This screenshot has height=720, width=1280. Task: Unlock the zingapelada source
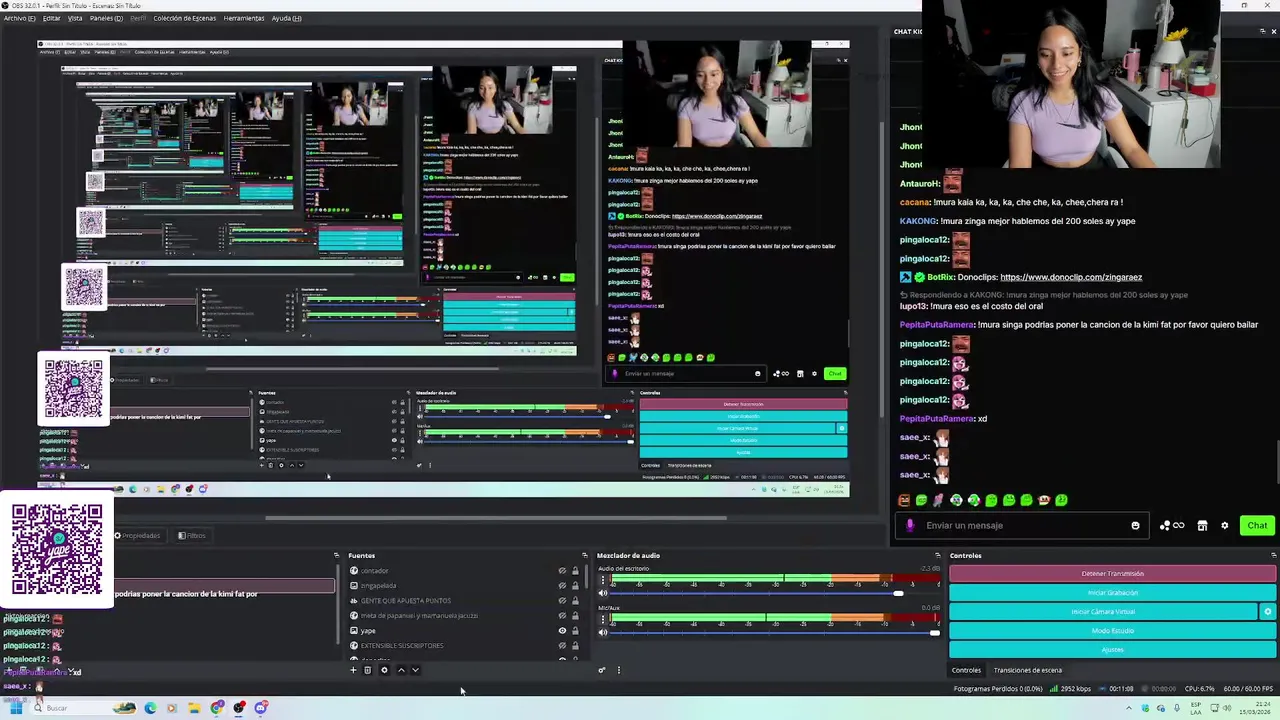575,586
